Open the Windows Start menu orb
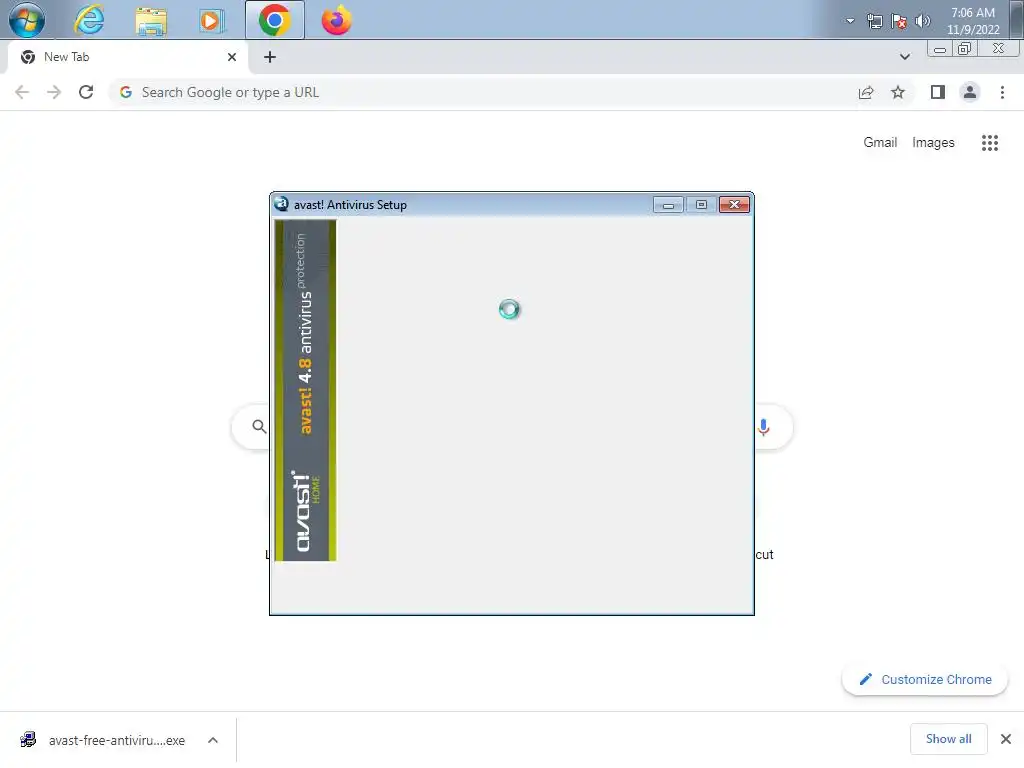The width and height of the screenshot is (1024, 768). [x=27, y=19]
